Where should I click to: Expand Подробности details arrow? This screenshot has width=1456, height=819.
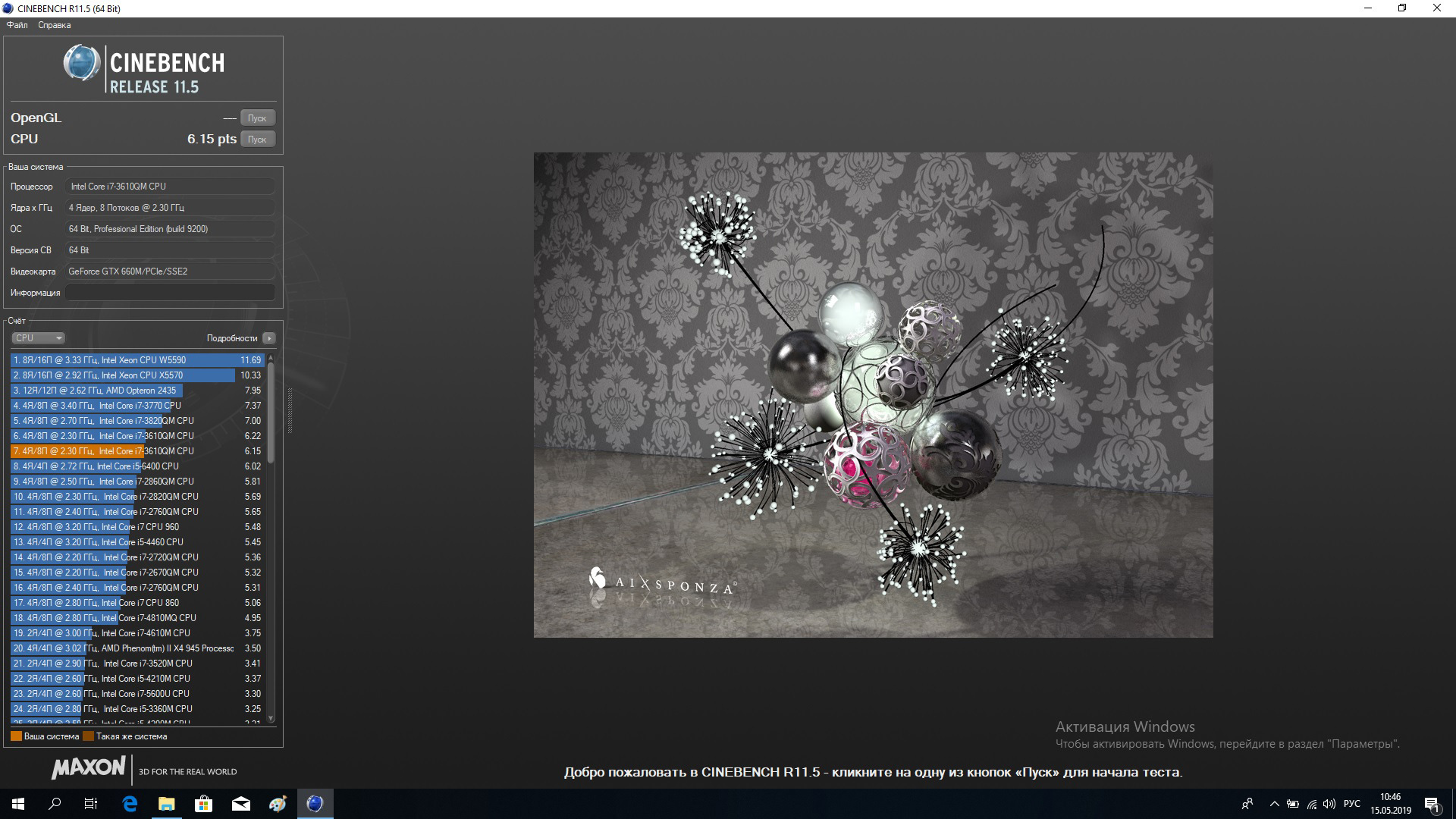269,338
